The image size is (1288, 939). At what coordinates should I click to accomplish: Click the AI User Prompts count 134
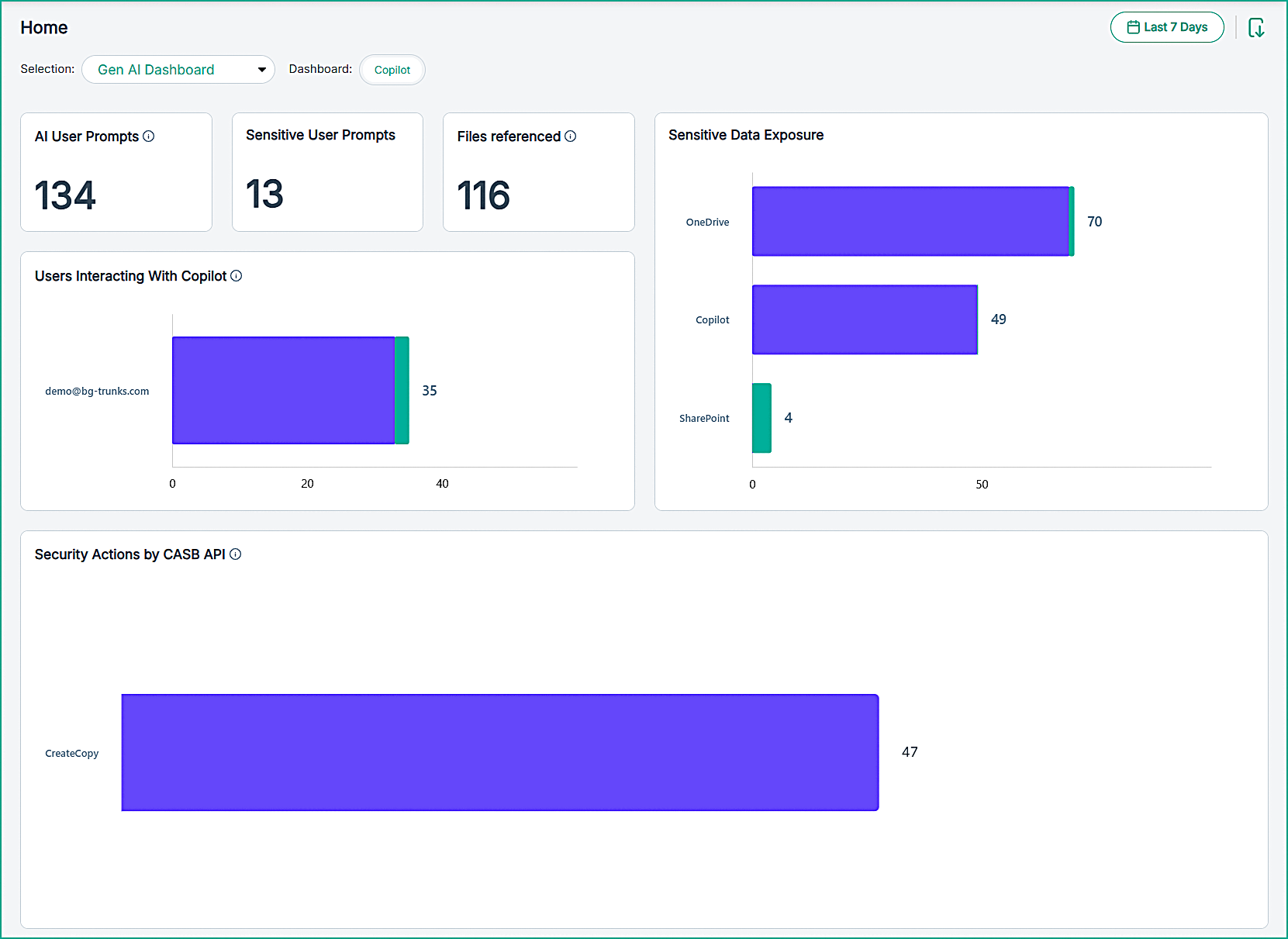(x=65, y=195)
